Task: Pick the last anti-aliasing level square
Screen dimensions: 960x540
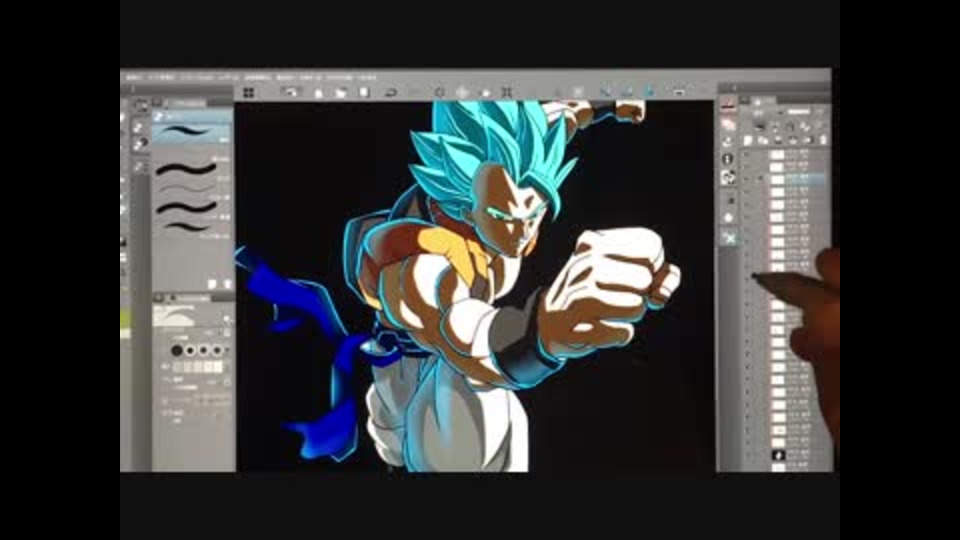Action: (217, 367)
